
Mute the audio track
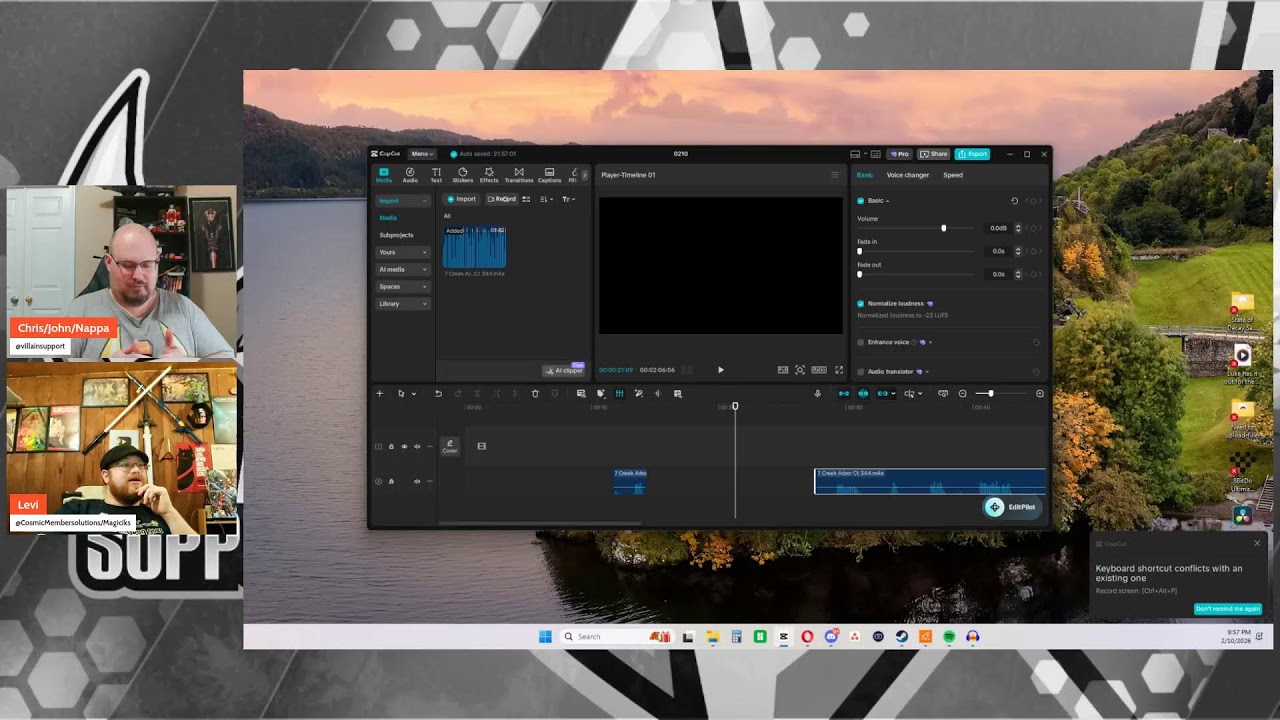[417, 482]
